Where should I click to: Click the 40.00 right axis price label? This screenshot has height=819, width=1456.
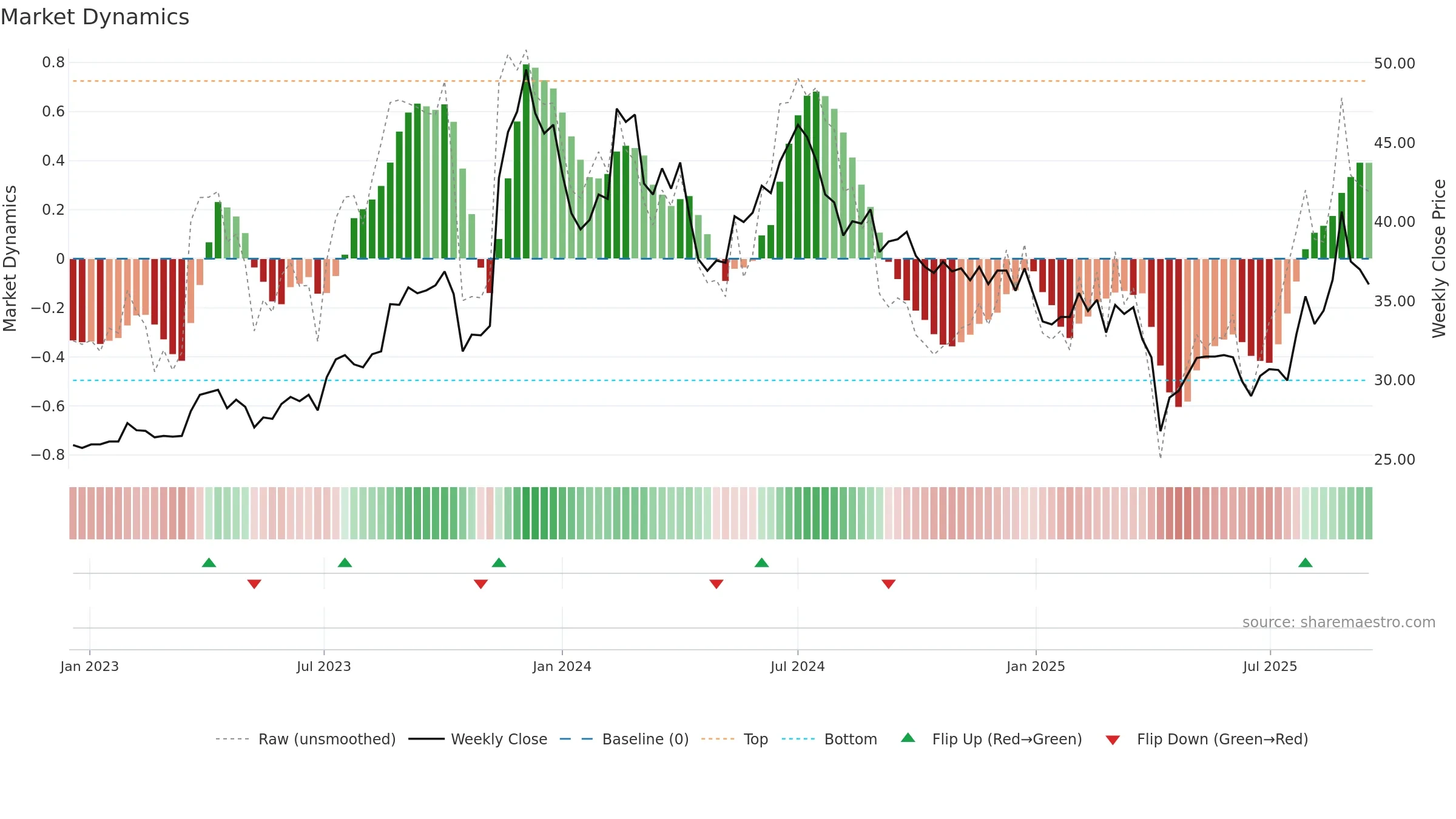pyautogui.click(x=1394, y=222)
